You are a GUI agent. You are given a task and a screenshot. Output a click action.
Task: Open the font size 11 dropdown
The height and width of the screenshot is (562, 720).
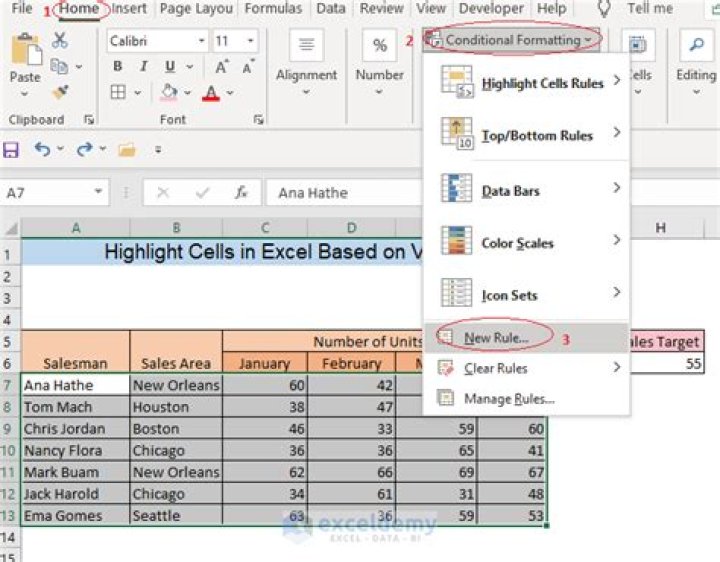click(250, 41)
